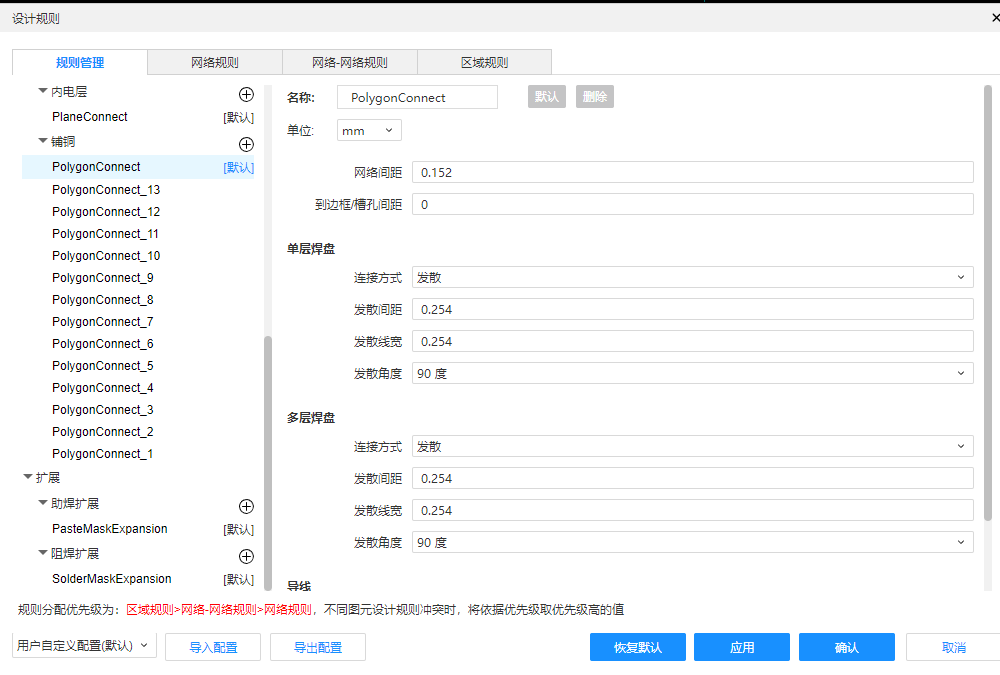The image size is (1000, 675).
Task: Switch to 区域规则 tab
Action: (x=484, y=62)
